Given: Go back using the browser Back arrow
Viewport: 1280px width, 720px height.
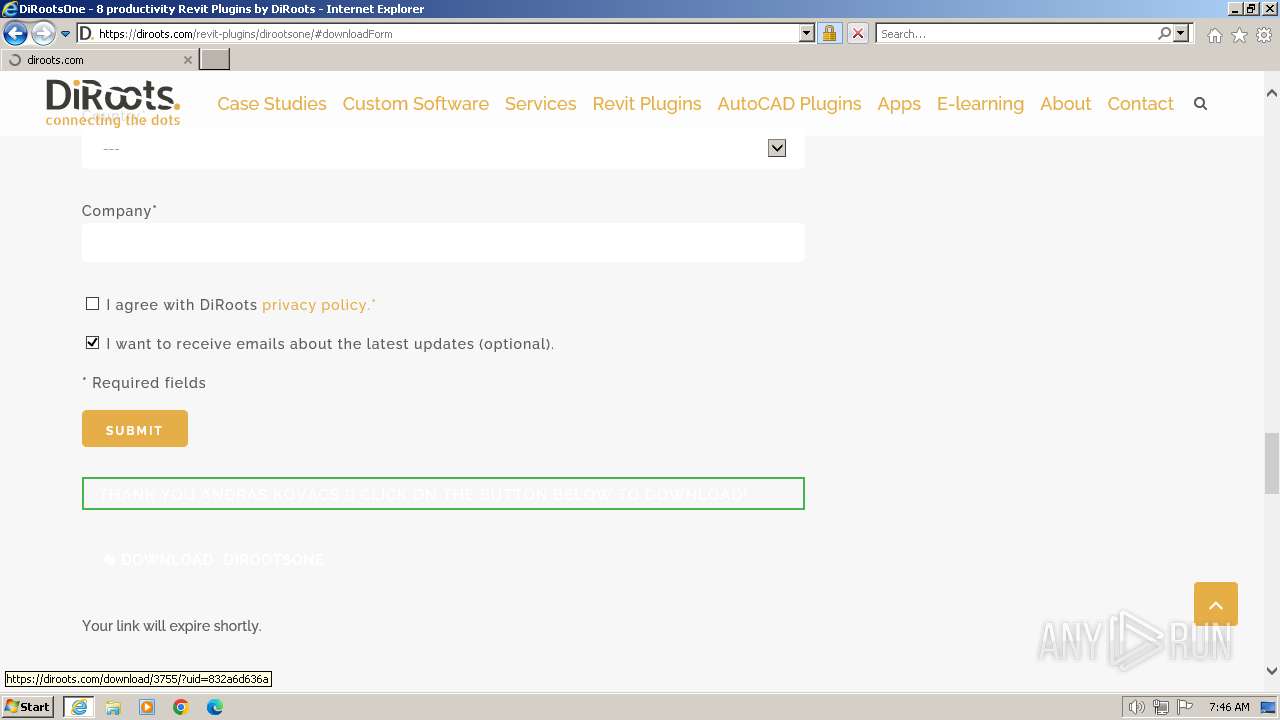Looking at the screenshot, I should (x=15, y=33).
